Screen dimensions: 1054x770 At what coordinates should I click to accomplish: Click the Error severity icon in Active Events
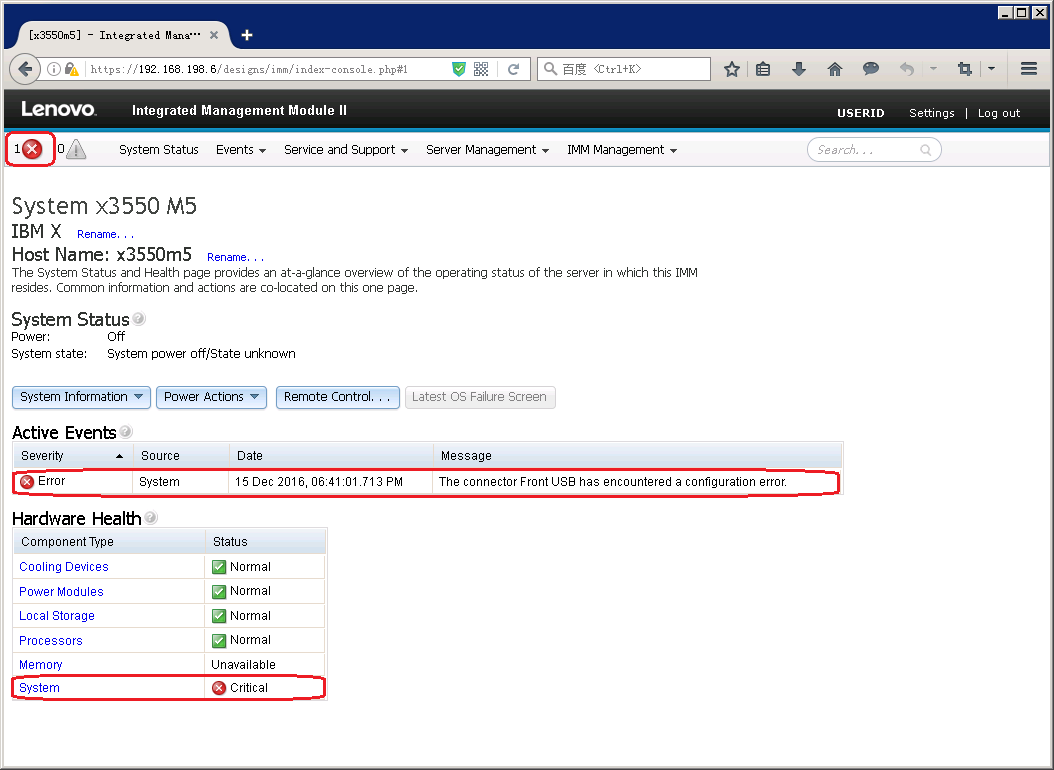[x=27, y=482]
